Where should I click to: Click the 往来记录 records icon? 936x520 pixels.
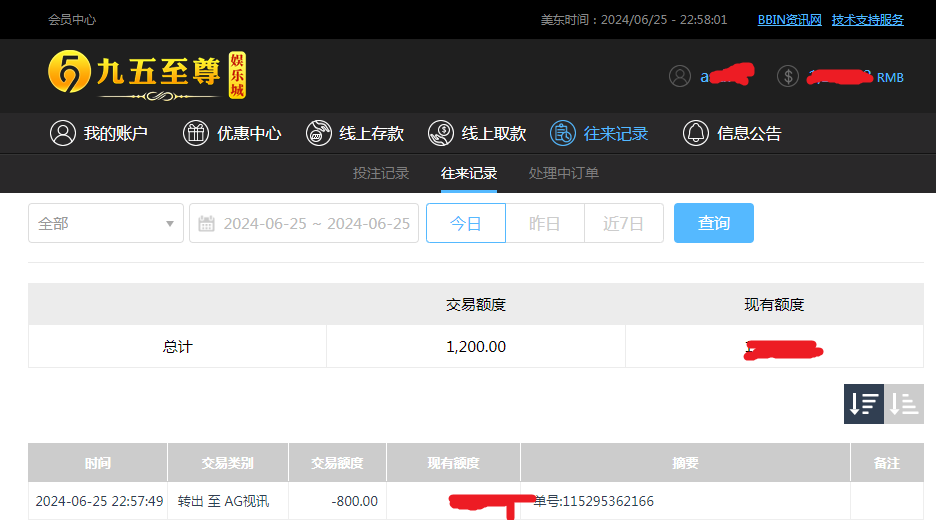click(563, 133)
